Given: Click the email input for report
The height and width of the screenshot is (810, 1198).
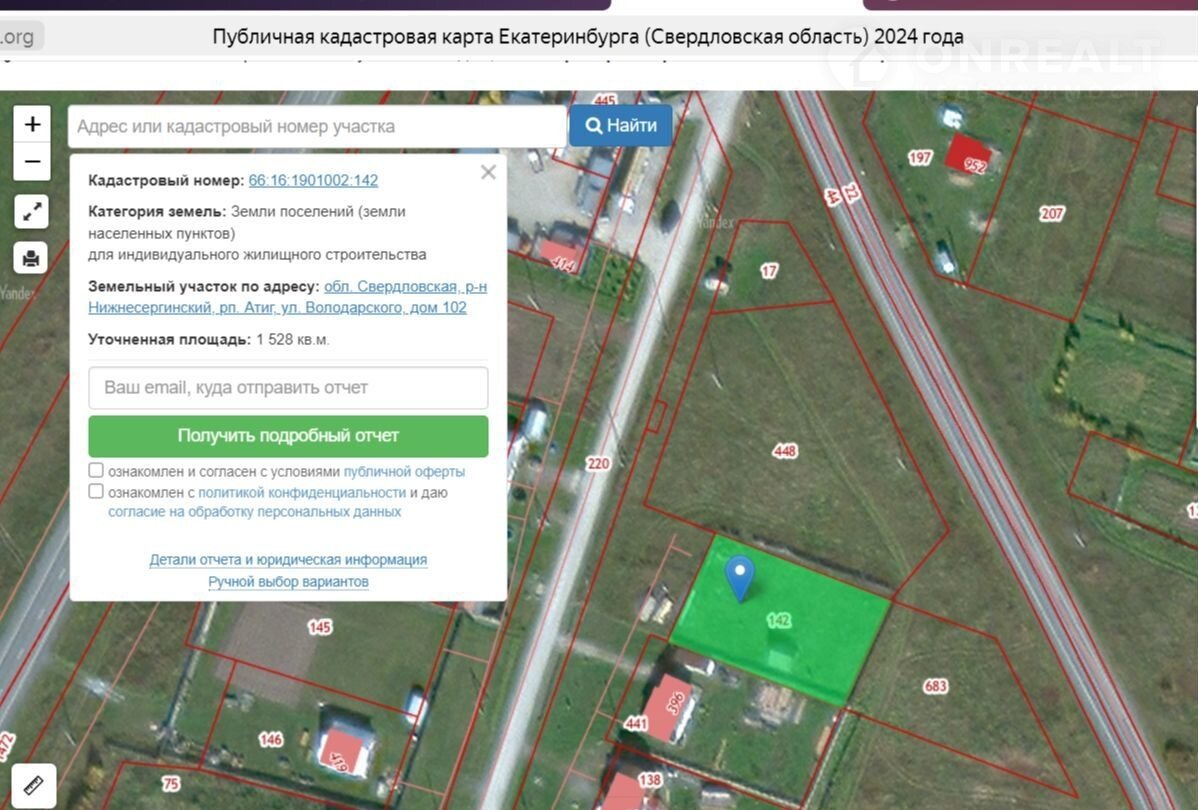Looking at the screenshot, I should 288,388.
